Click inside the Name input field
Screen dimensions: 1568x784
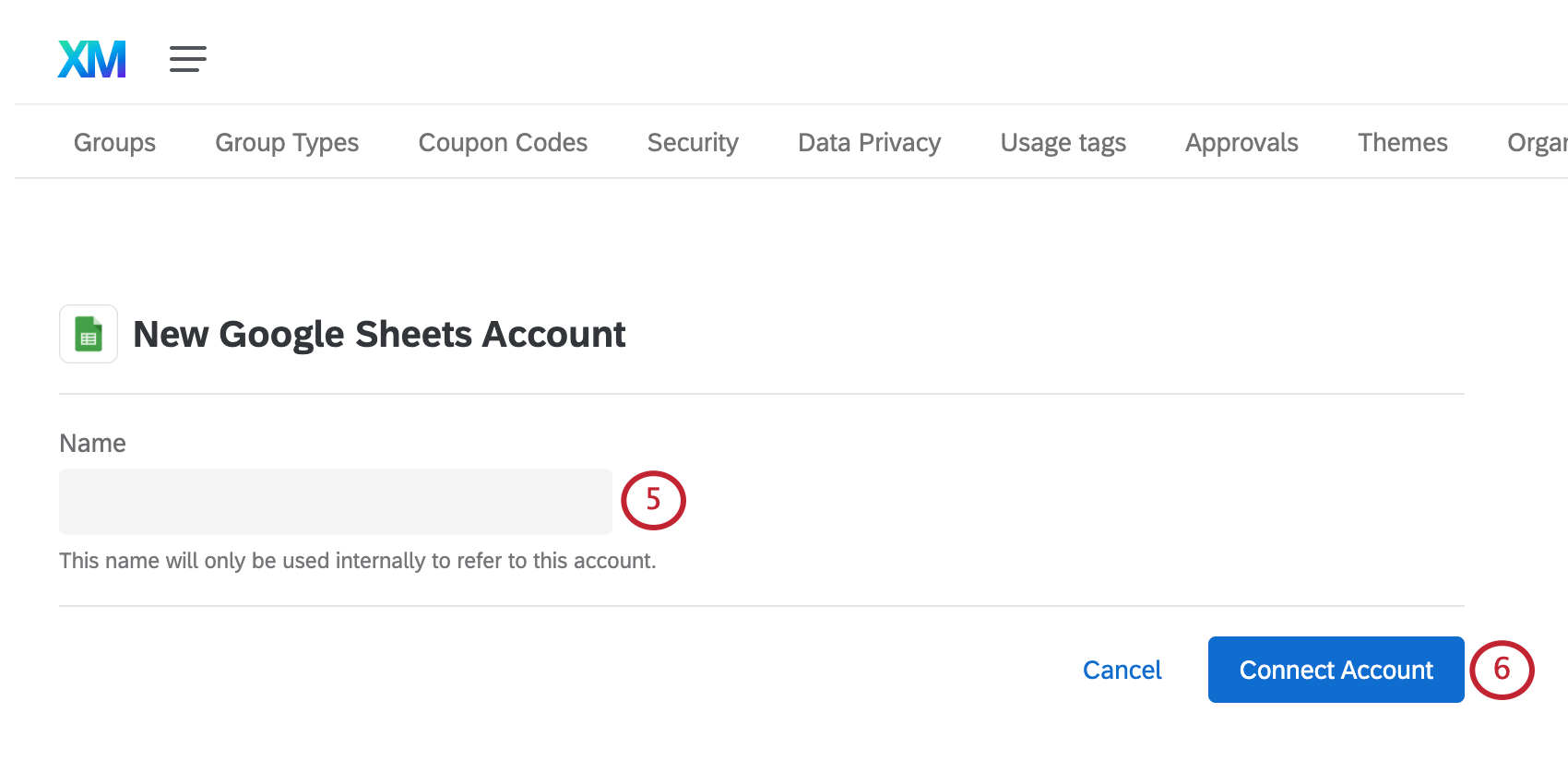pyautogui.click(x=335, y=501)
